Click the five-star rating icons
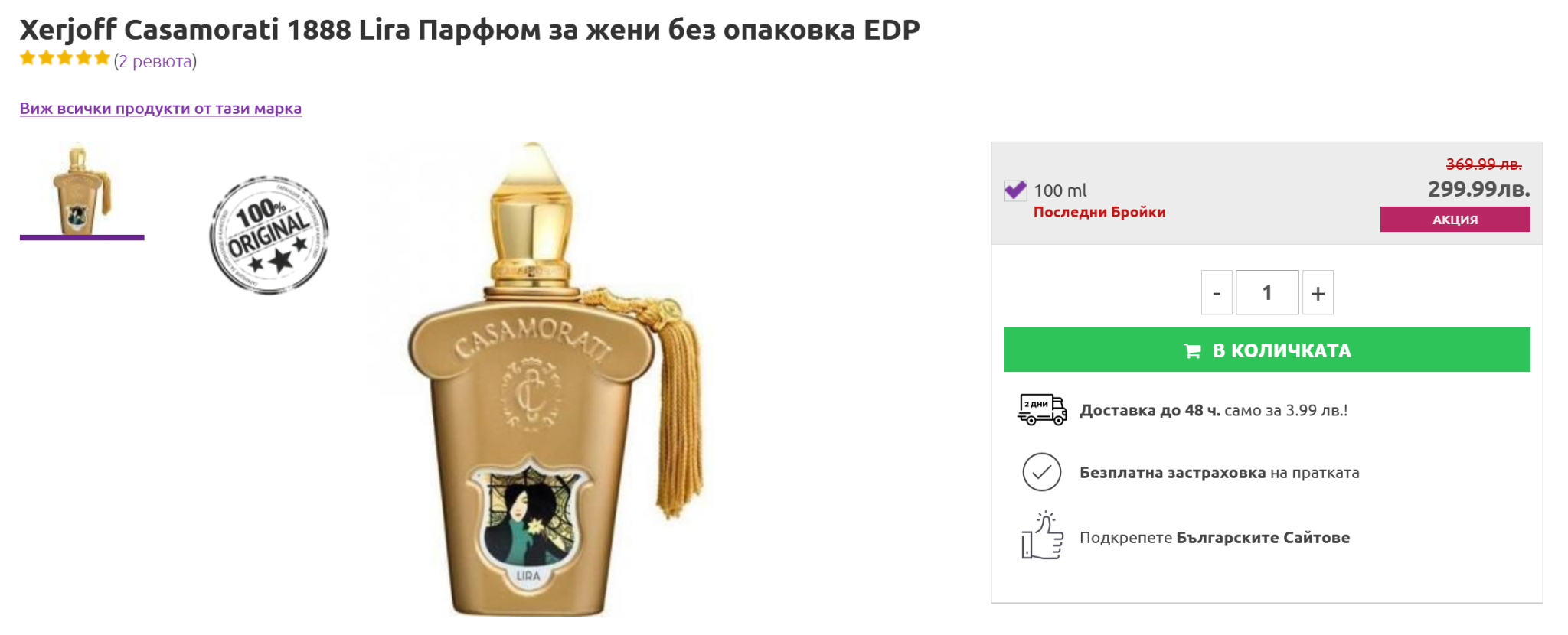Screen dimensions: 1568x635 pyautogui.click(x=65, y=58)
